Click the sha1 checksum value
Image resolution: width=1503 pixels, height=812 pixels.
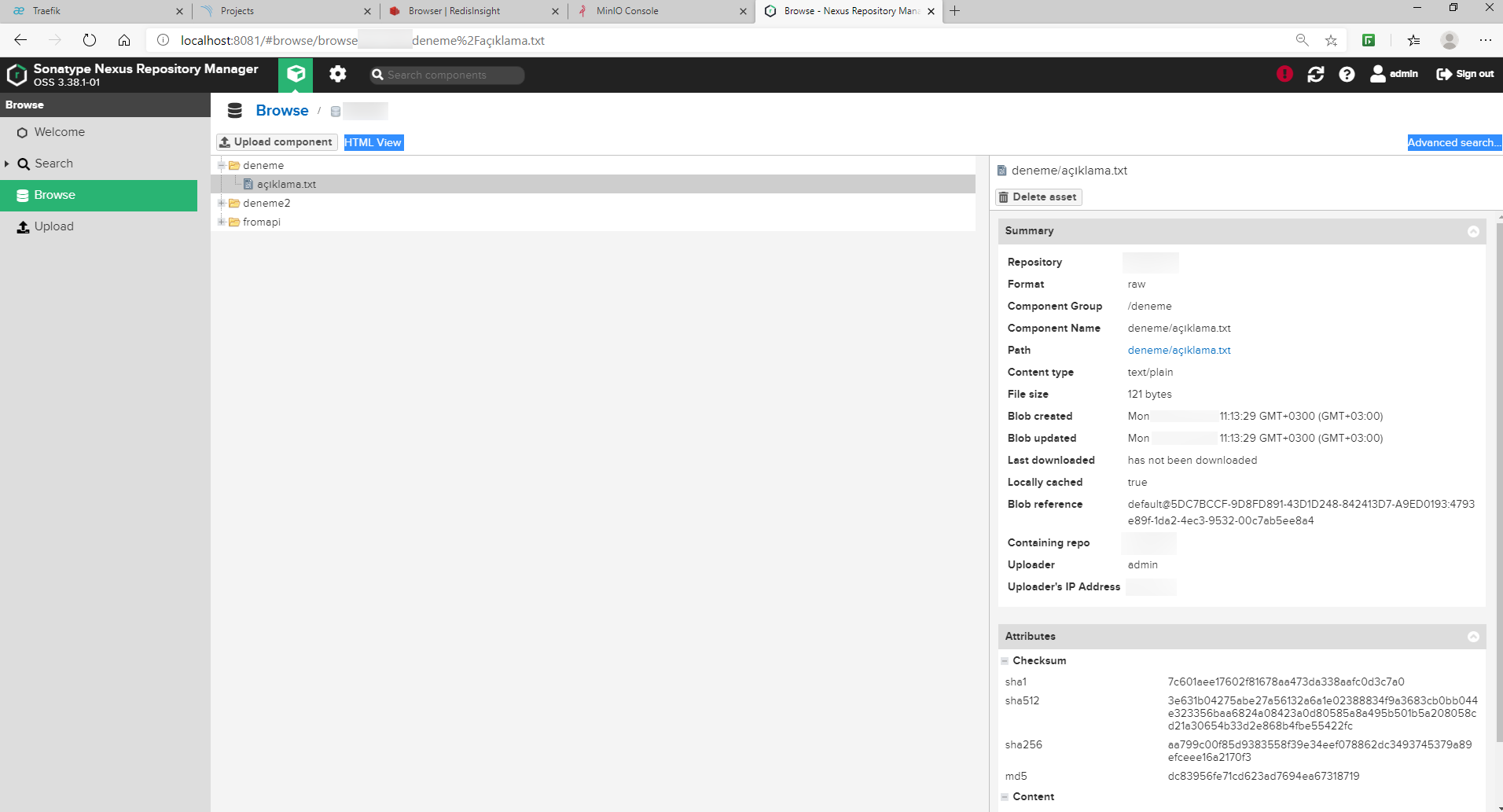[1285, 682]
